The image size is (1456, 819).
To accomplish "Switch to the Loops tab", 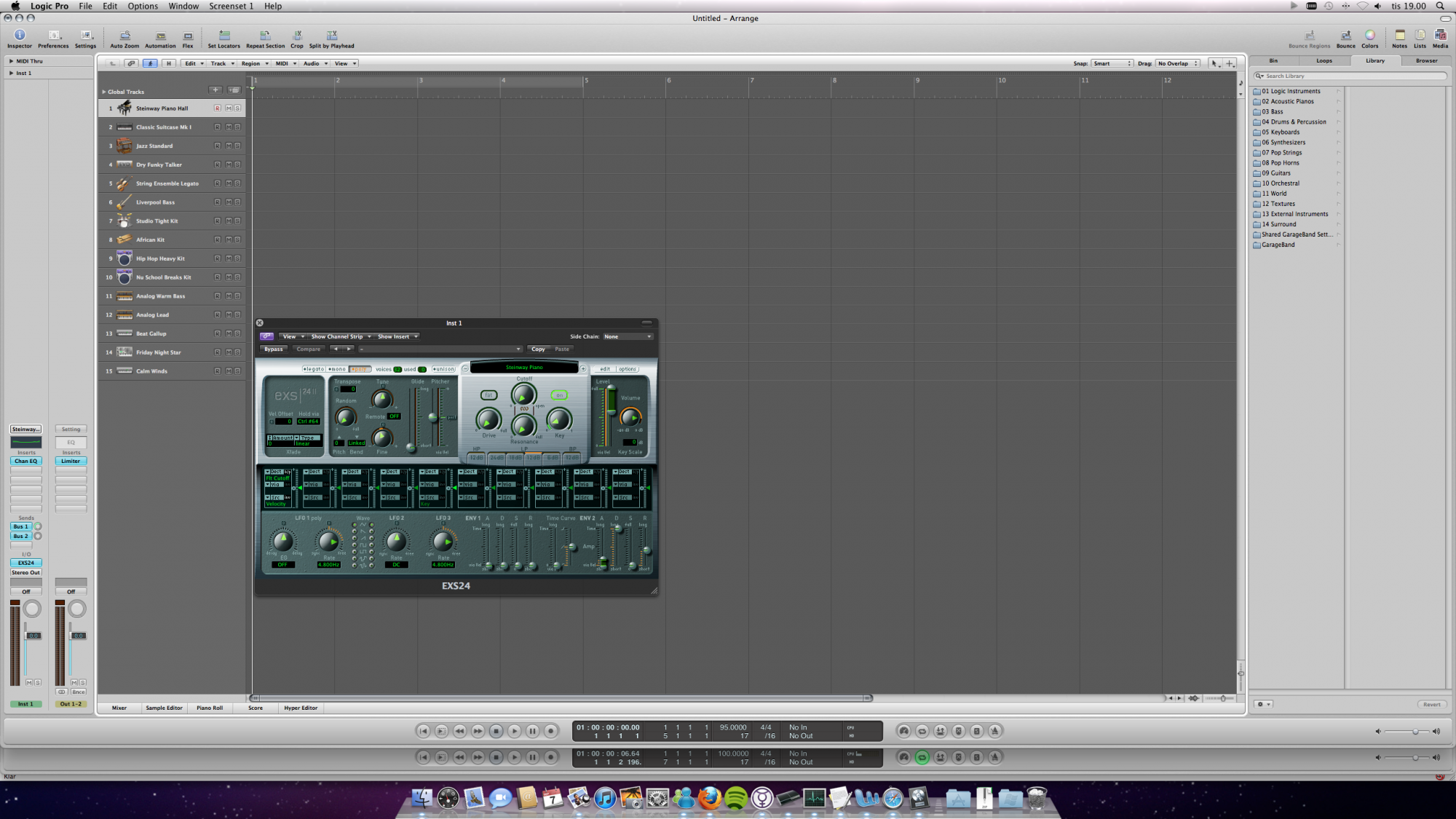I will coord(1324,60).
